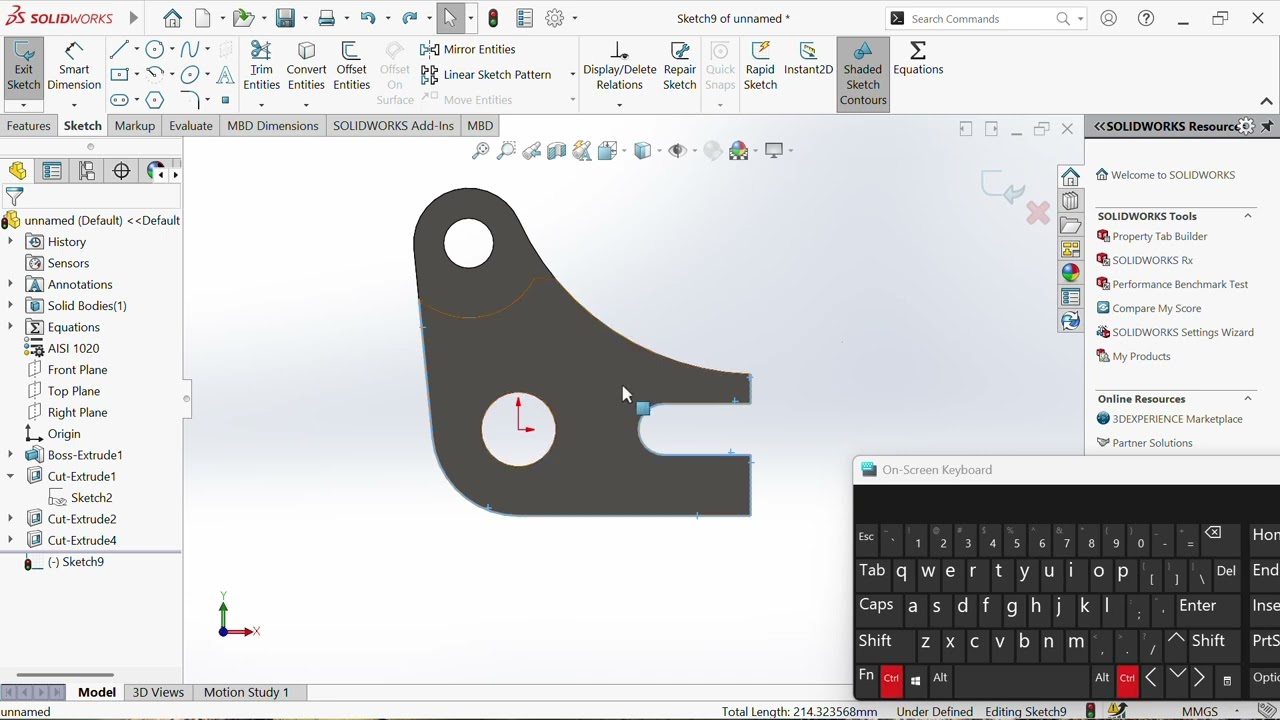This screenshot has height=720, width=1280.
Task: Select the Ellipse sketch tool
Action: pyautogui.click(x=190, y=74)
